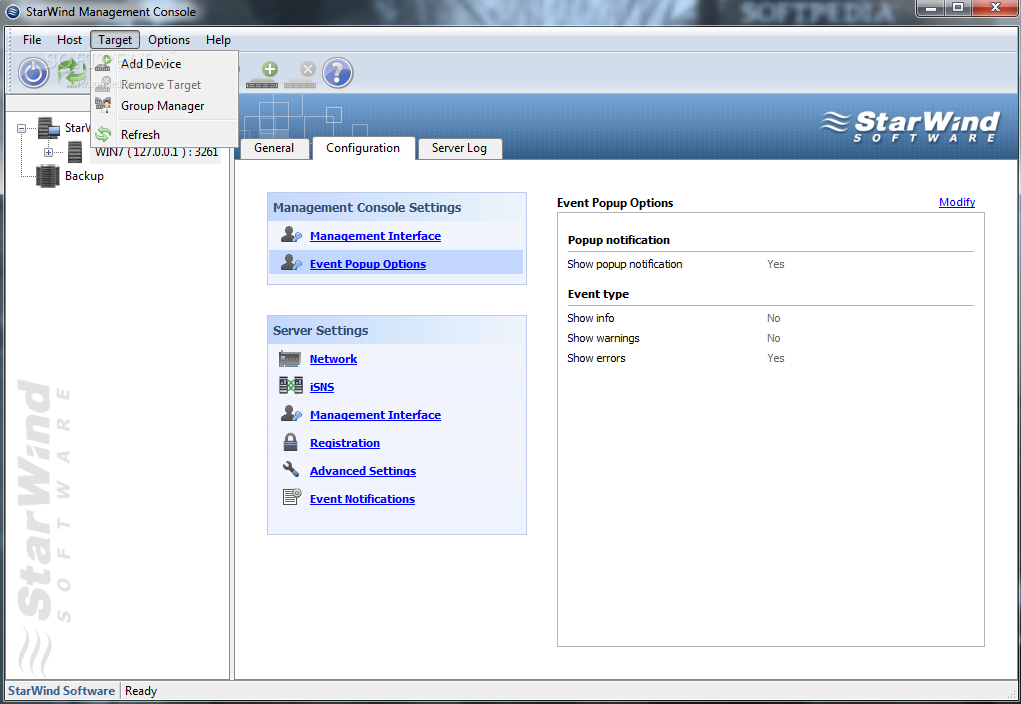Image resolution: width=1021 pixels, height=704 pixels.
Task: Click the StarWind Servers root computer icon
Action: click(49, 128)
